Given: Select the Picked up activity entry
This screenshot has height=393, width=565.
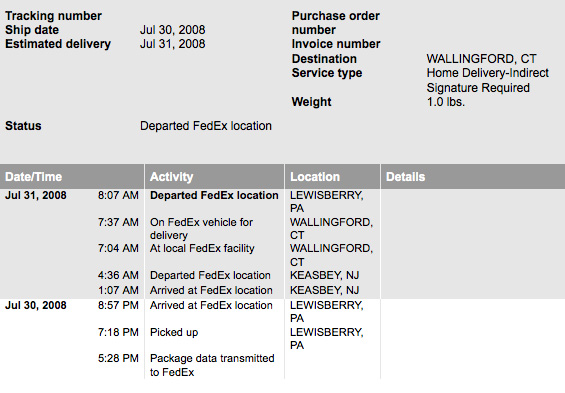Looking at the screenshot, I should 174,332.
